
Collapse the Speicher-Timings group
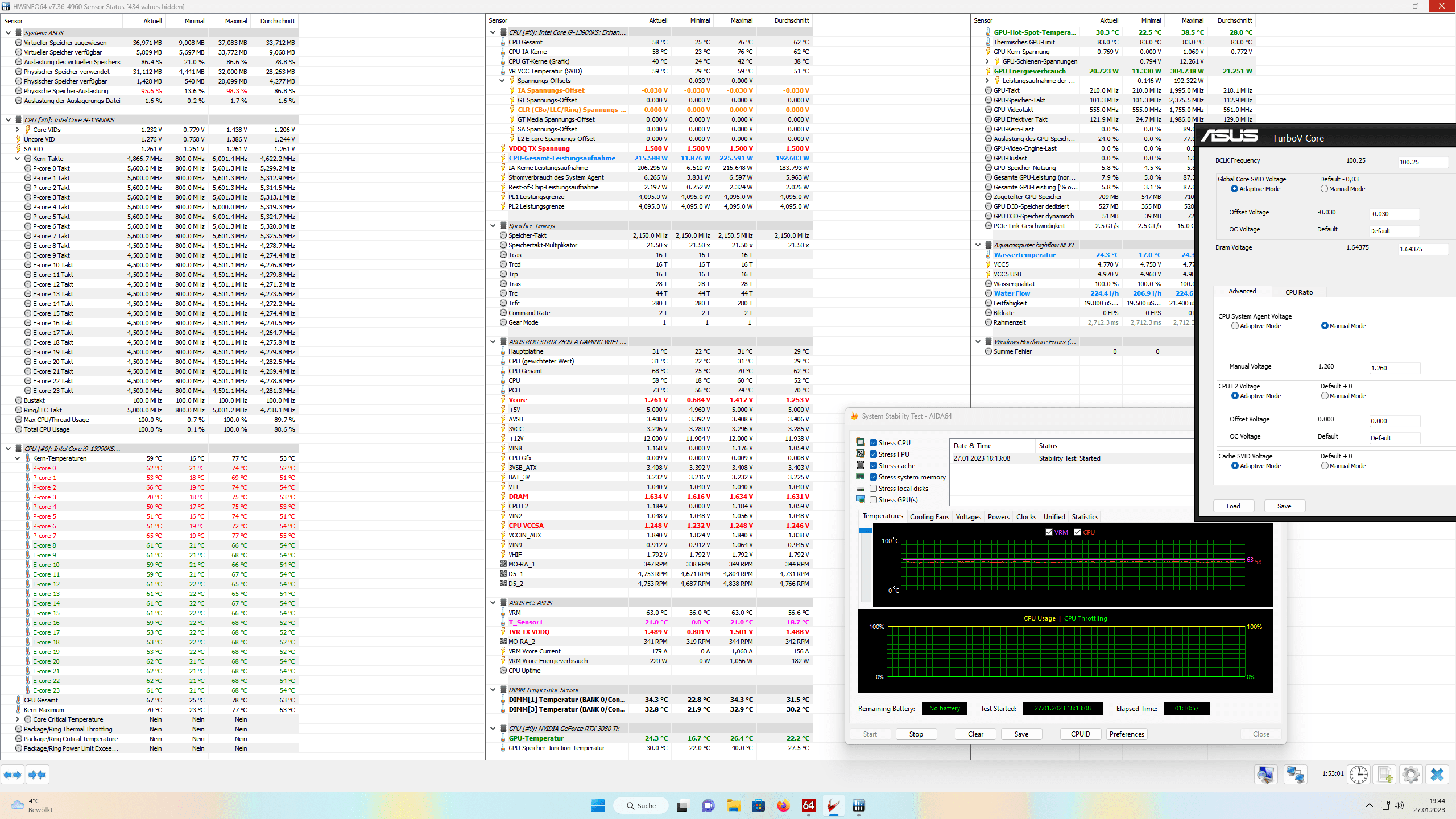pos(493,226)
